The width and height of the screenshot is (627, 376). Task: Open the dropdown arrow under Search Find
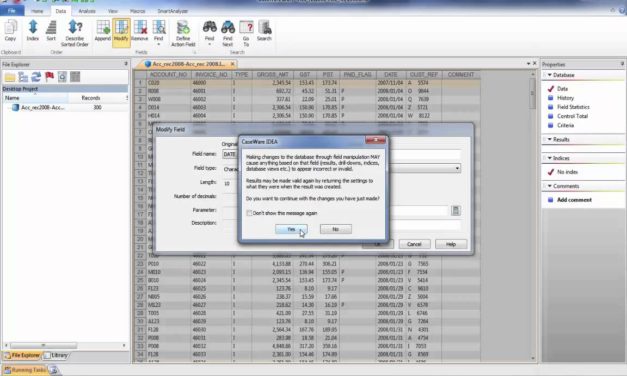(x=210, y=44)
